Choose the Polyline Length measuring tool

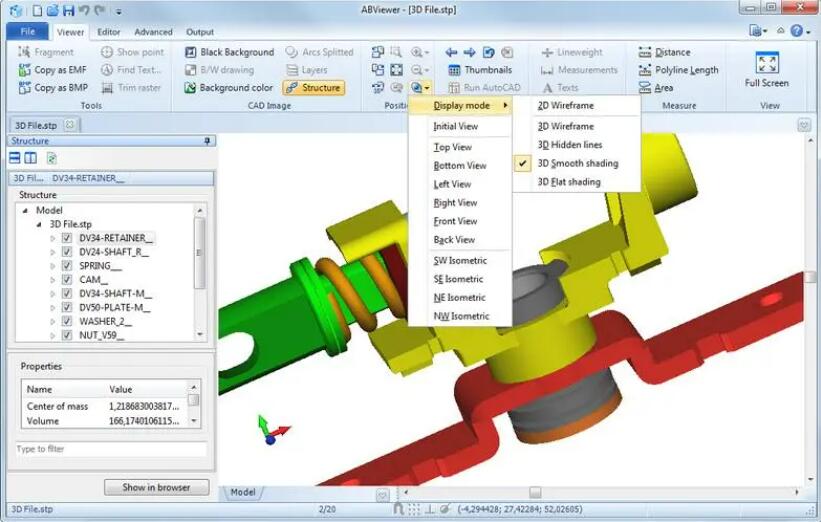tap(686, 70)
